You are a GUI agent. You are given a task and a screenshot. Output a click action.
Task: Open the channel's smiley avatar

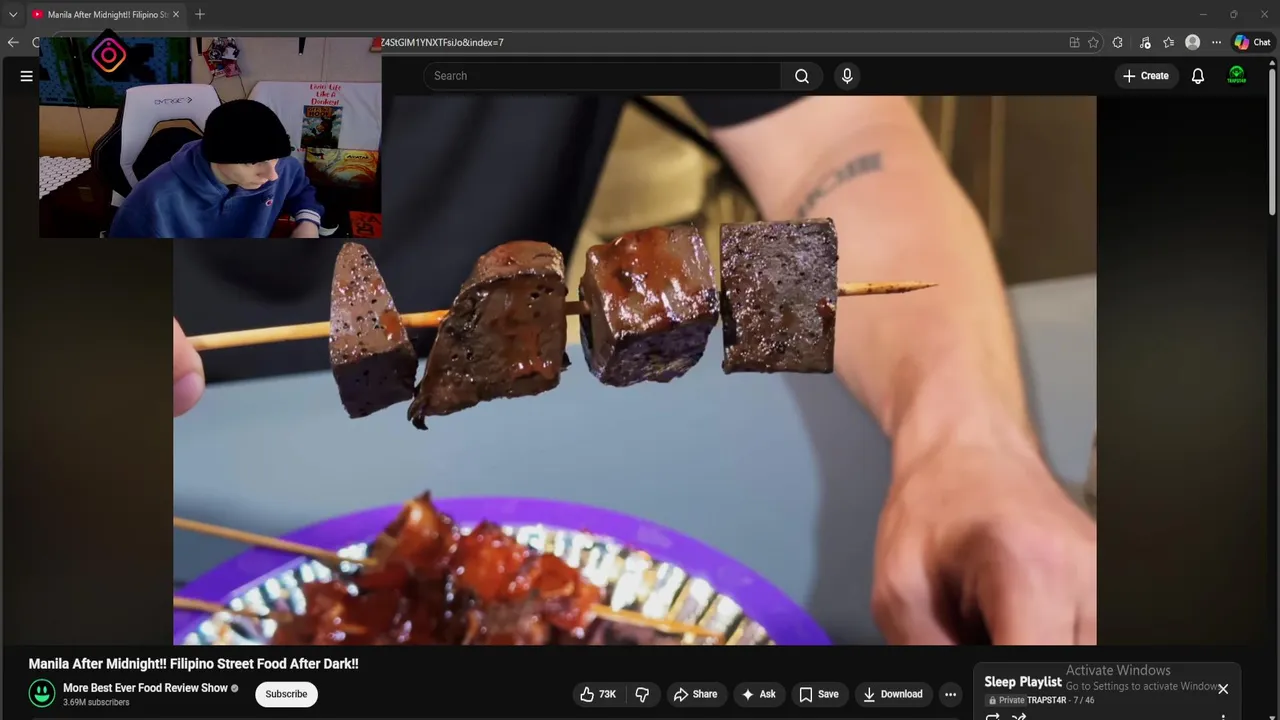(42, 693)
